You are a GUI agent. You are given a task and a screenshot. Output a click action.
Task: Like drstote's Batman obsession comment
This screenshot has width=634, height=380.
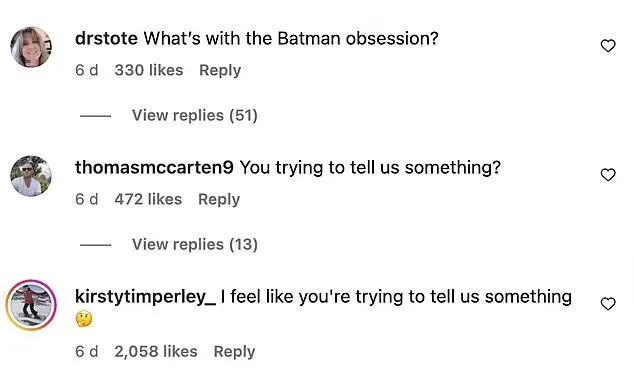(608, 46)
